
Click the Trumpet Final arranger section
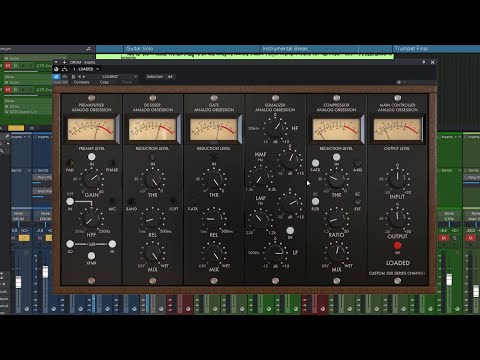tap(436, 49)
